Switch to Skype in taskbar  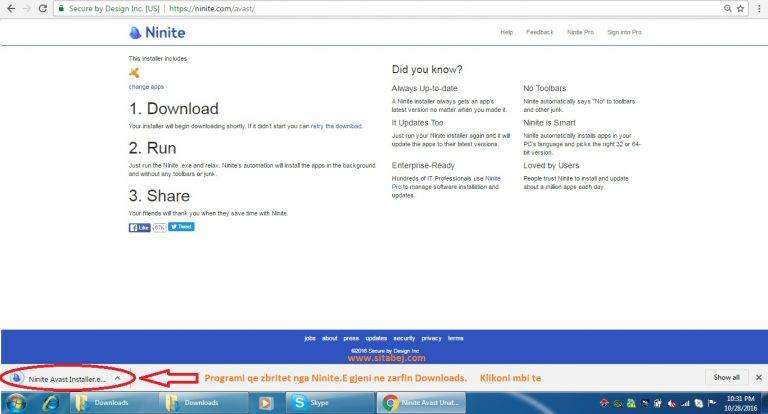(331, 403)
